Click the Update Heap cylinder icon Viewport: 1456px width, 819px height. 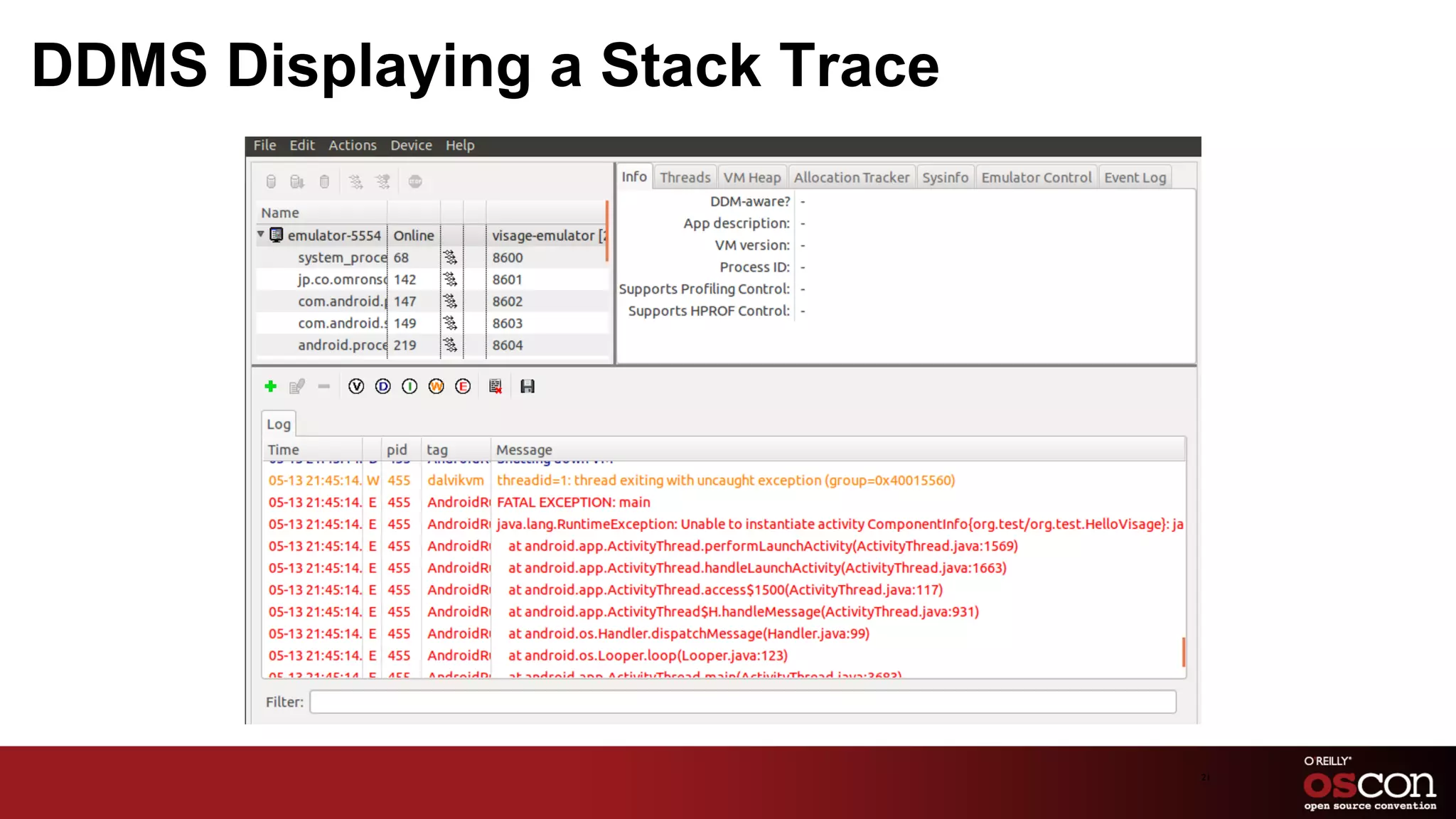pos(271,182)
